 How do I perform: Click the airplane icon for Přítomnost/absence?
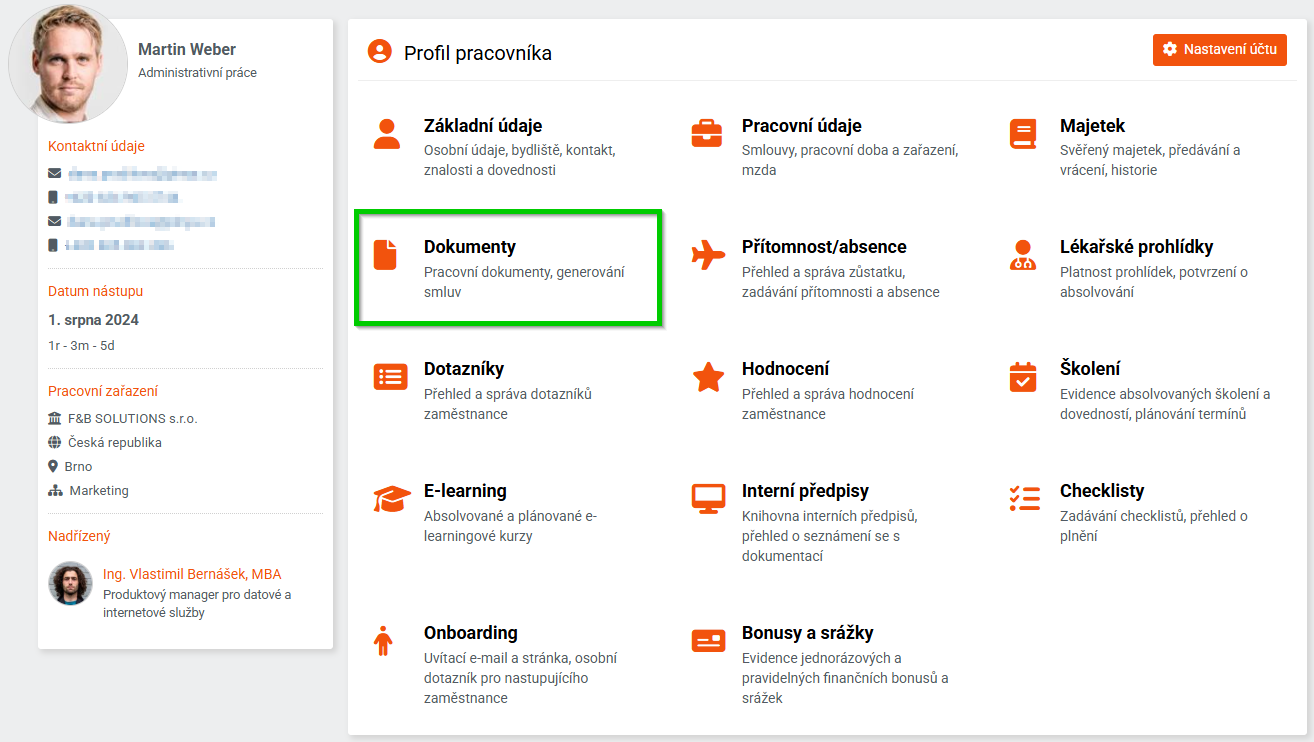pyautogui.click(x=708, y=255)
